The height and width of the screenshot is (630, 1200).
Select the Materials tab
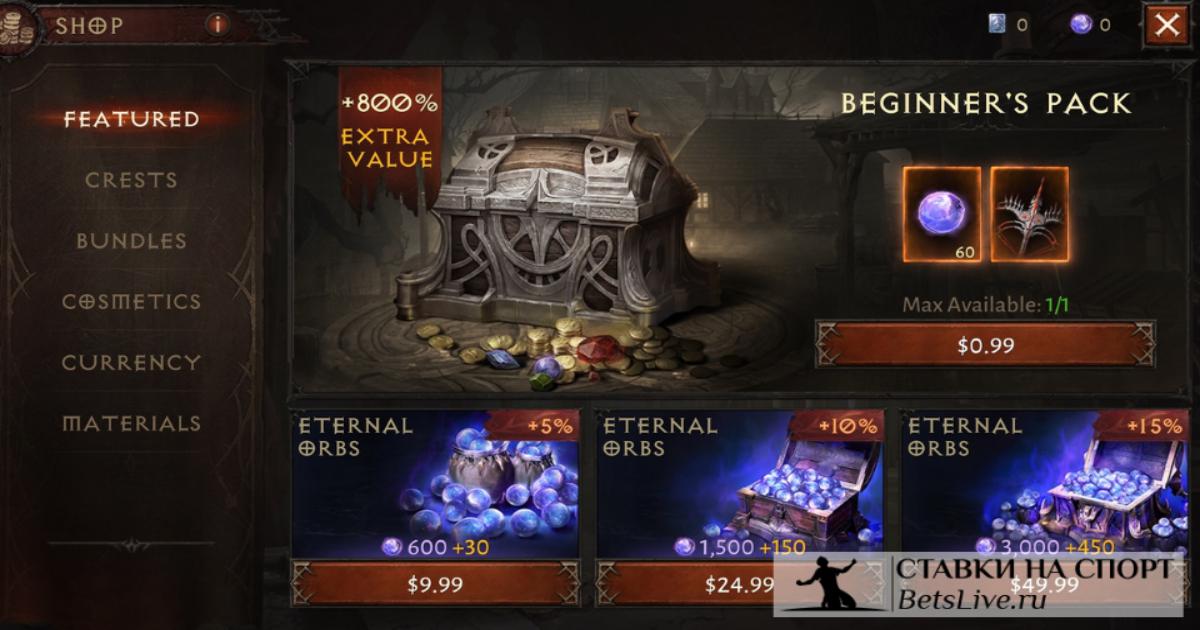coord(132,424)
